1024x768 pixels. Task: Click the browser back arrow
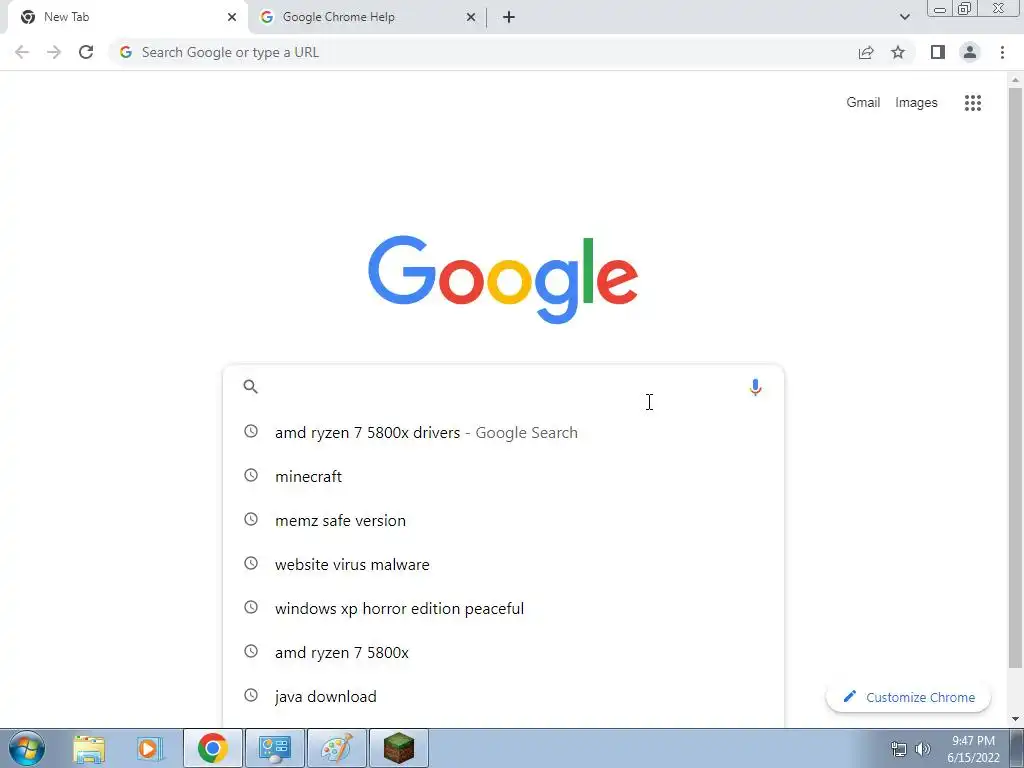[x=22, y=52]
